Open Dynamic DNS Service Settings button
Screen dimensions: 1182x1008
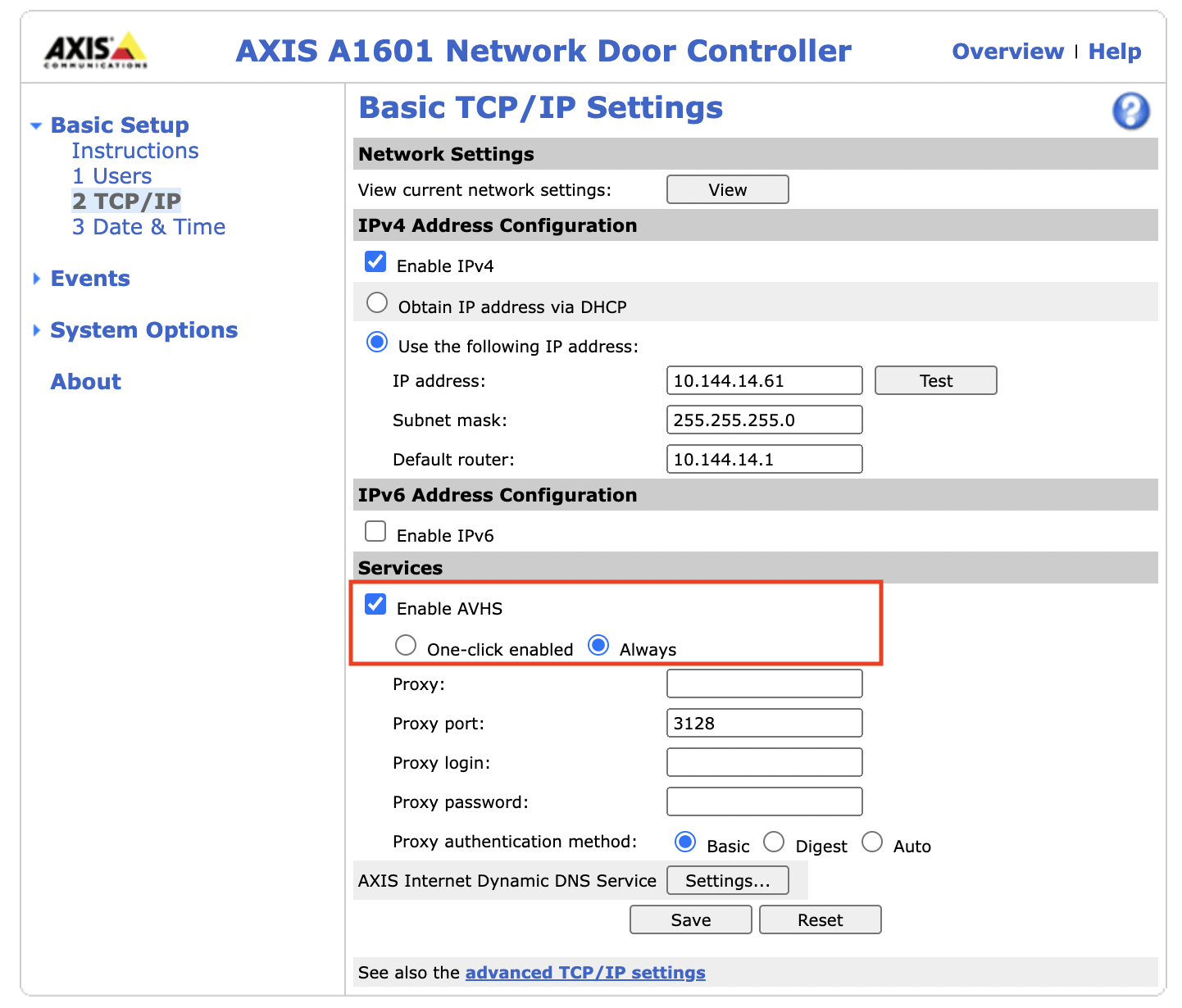pos(728,880)
